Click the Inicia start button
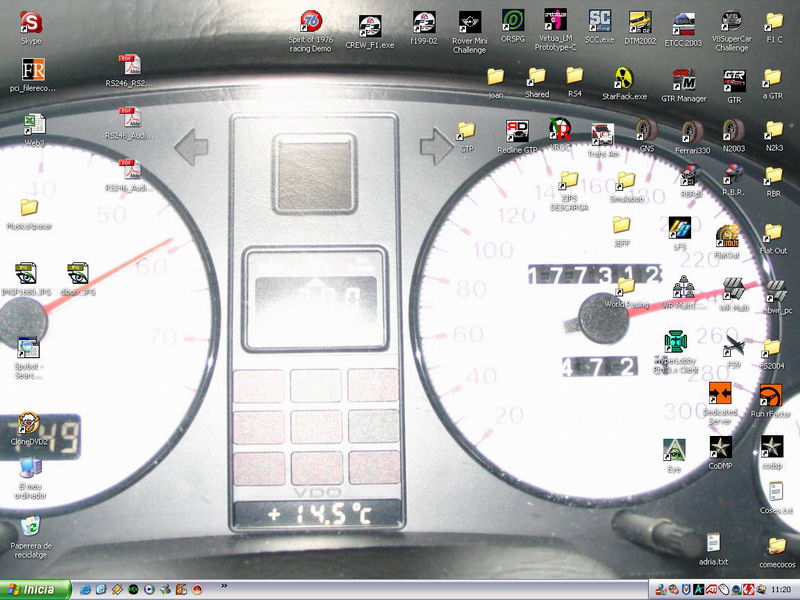 (35, 590)
